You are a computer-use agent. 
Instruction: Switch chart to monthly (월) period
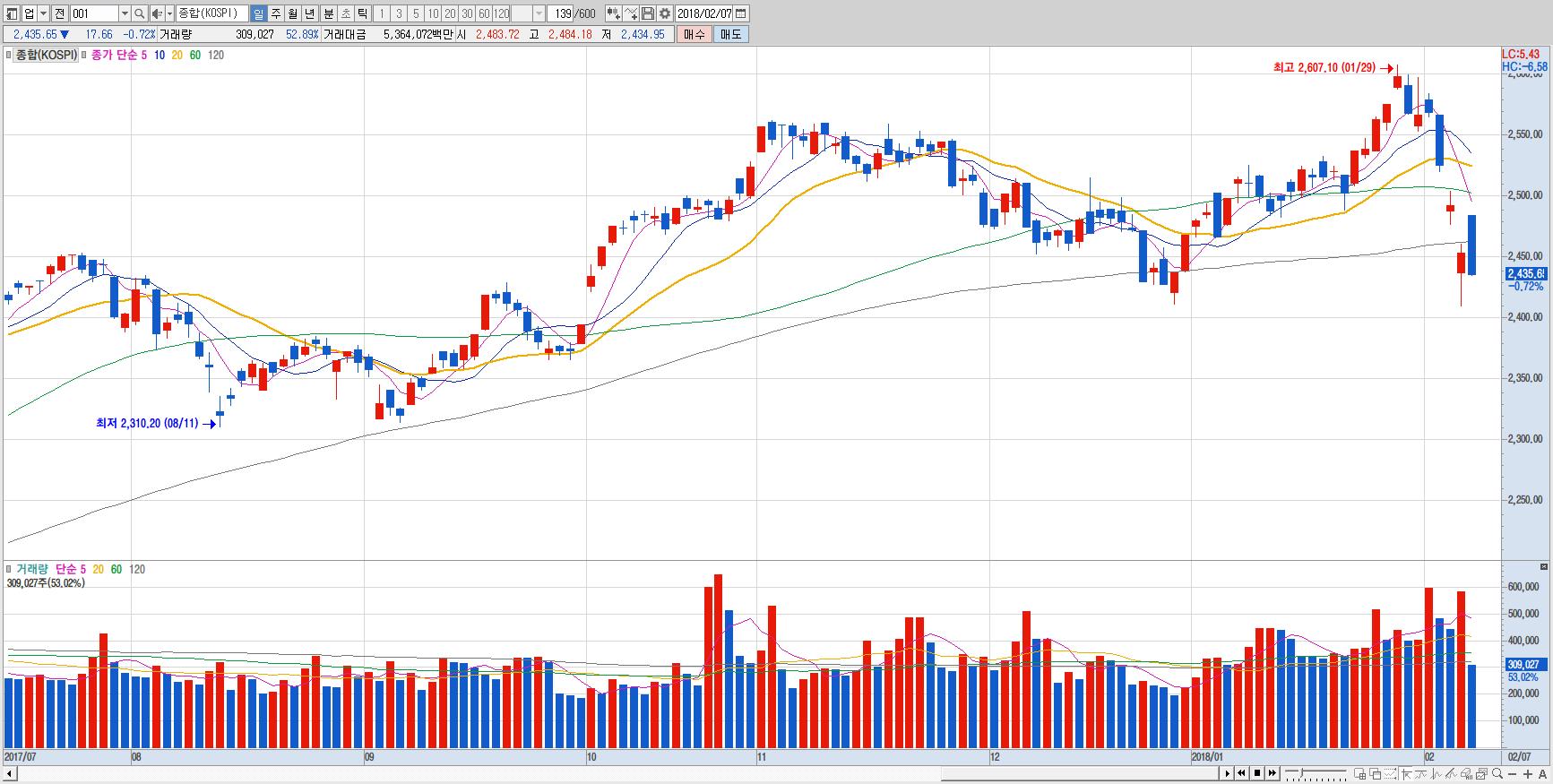click(292, 13)
